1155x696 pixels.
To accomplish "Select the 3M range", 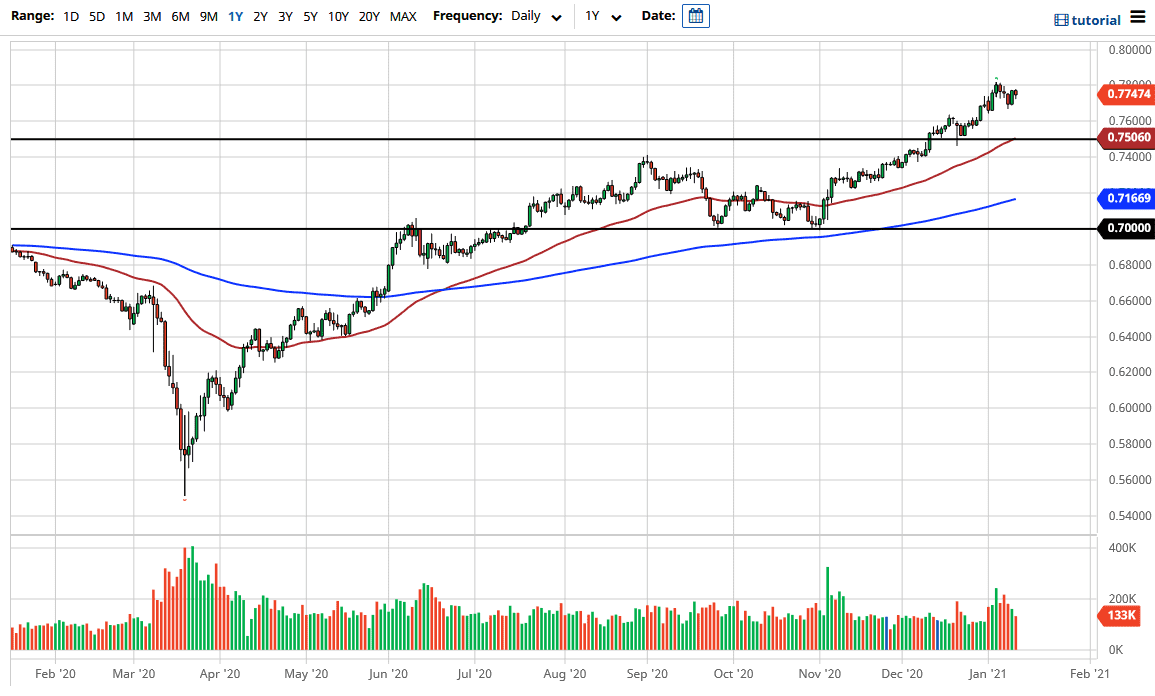I will [x=151, y=16].
